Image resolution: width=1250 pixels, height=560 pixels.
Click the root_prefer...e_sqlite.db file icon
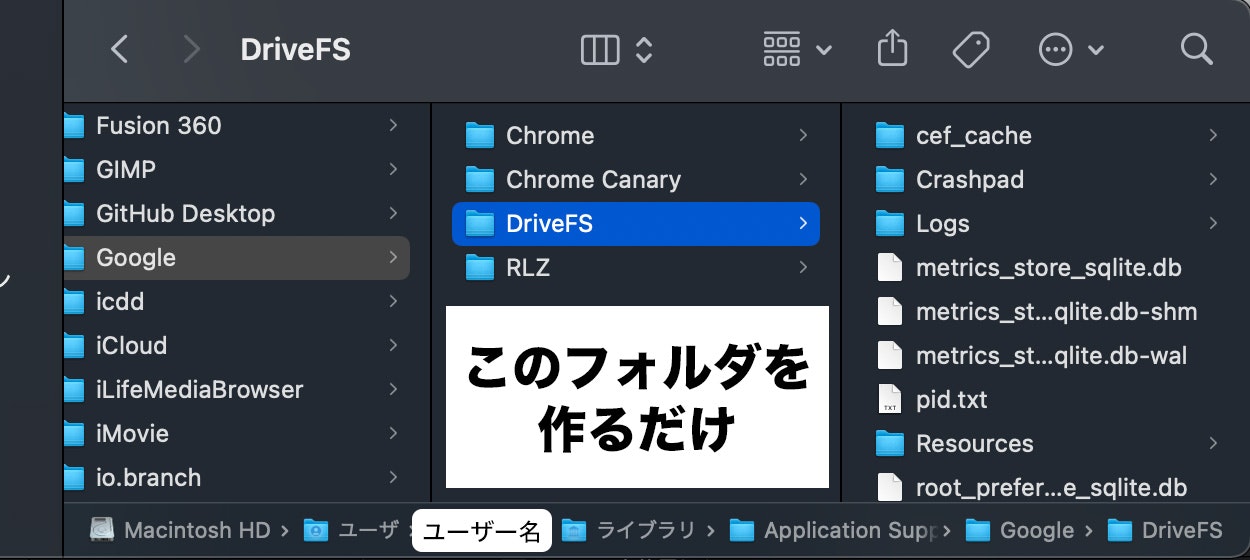890,487
